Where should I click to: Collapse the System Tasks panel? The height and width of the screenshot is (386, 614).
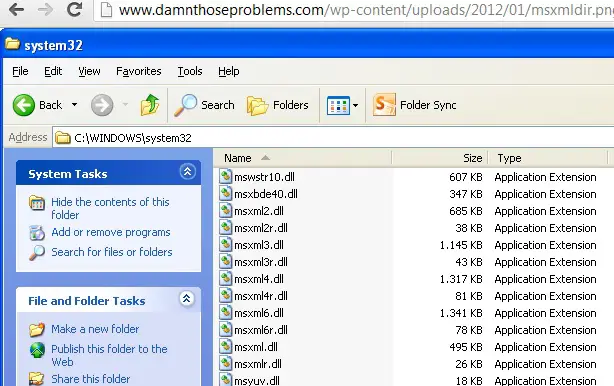(x=187, y=171)
